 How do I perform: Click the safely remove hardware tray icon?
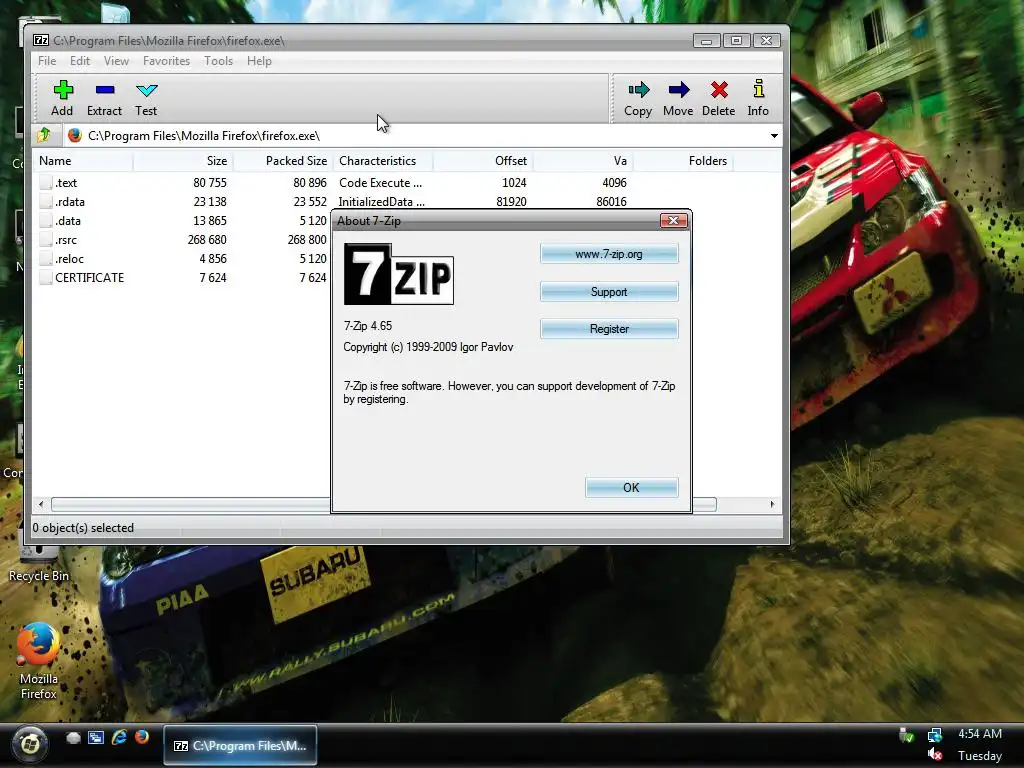click(x=906, y=735)
